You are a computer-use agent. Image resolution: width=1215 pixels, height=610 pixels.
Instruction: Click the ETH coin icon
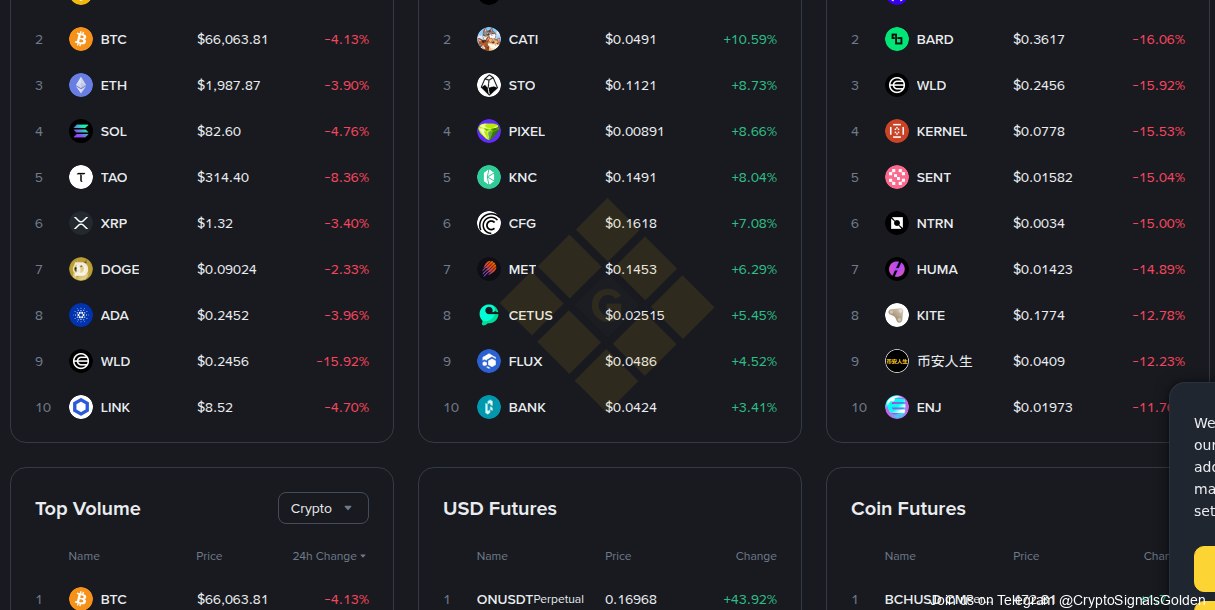pyautogui.click(x=81, y=86)
